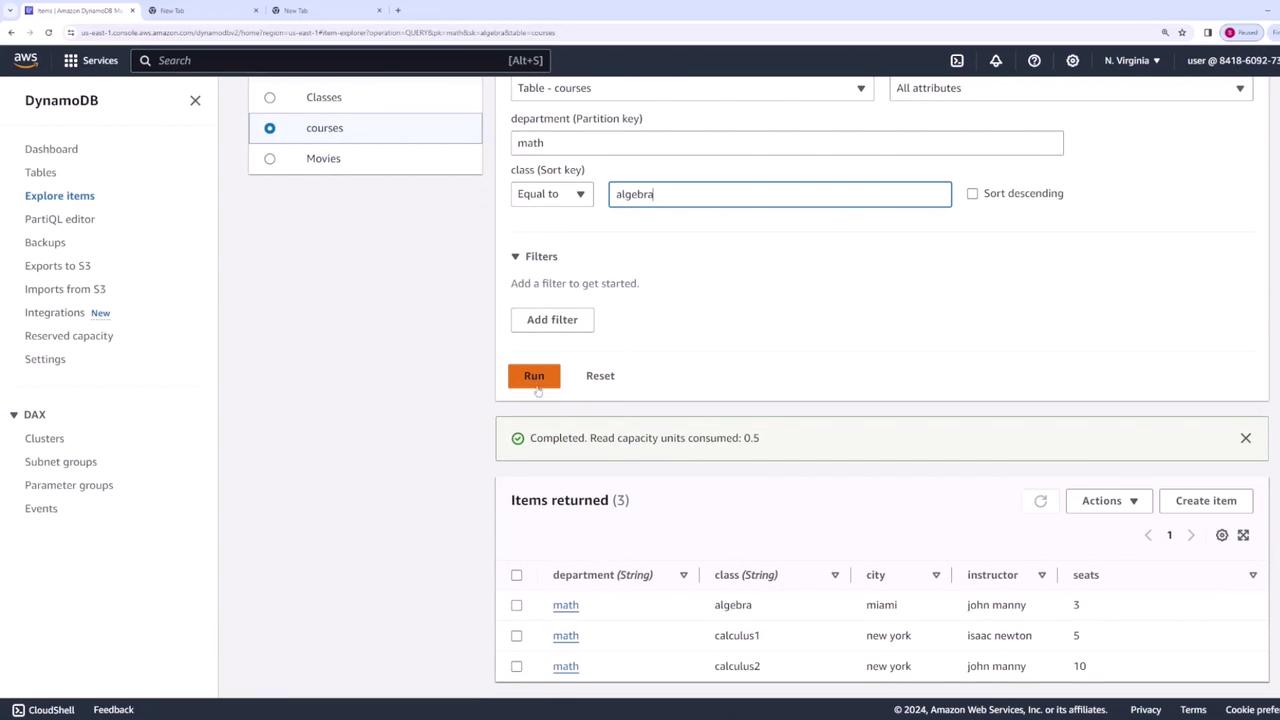Screen dimensions: 1280x720
Task: Close the Amazon DynamoDB browser tab
Action: (132, 10)
